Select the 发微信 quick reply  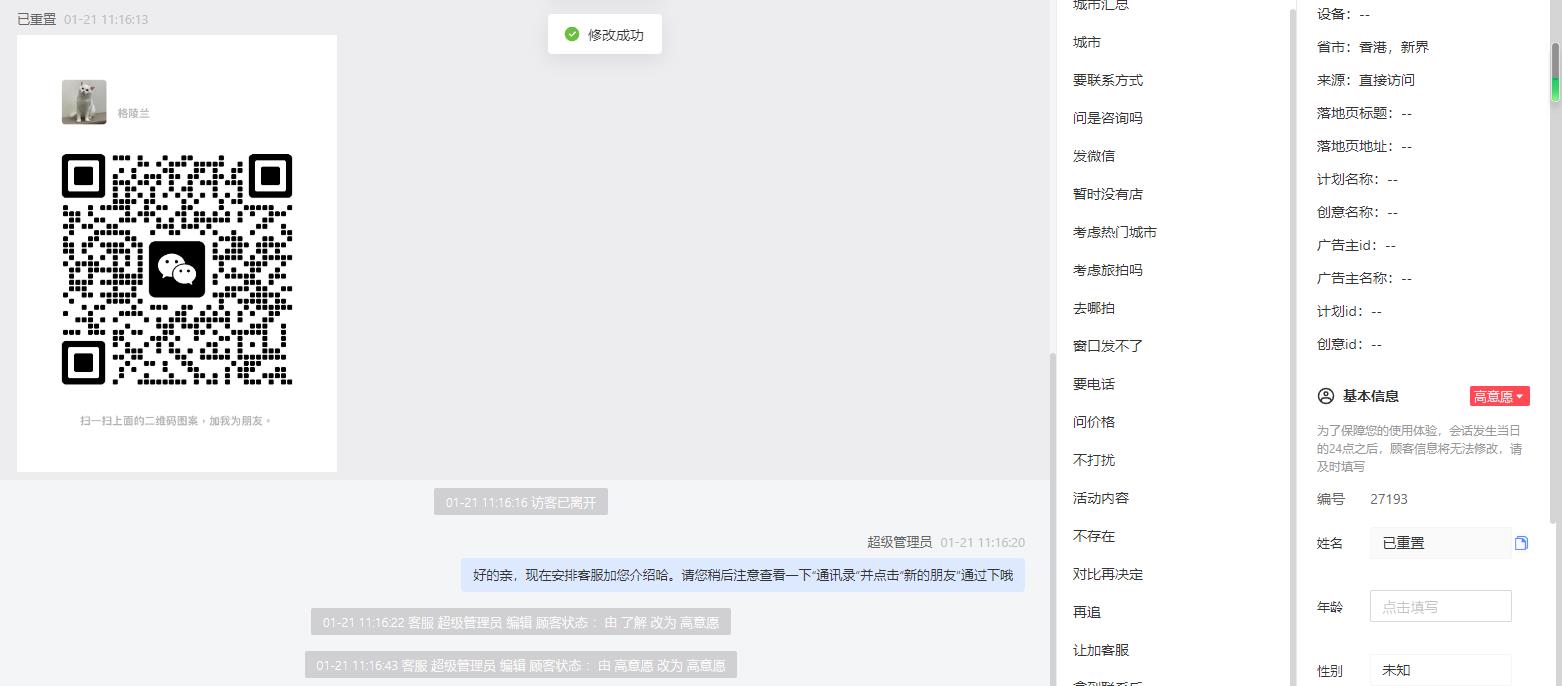pyautogui.click(x=1094, y=156)
